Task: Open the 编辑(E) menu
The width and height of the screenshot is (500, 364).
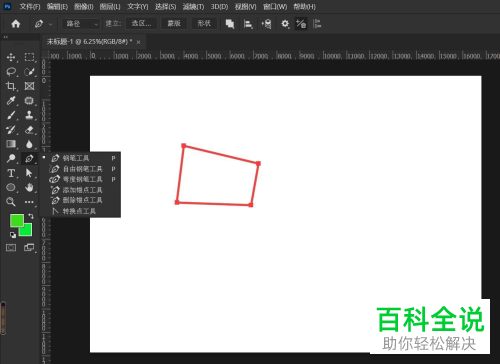Action: point(57,7)
